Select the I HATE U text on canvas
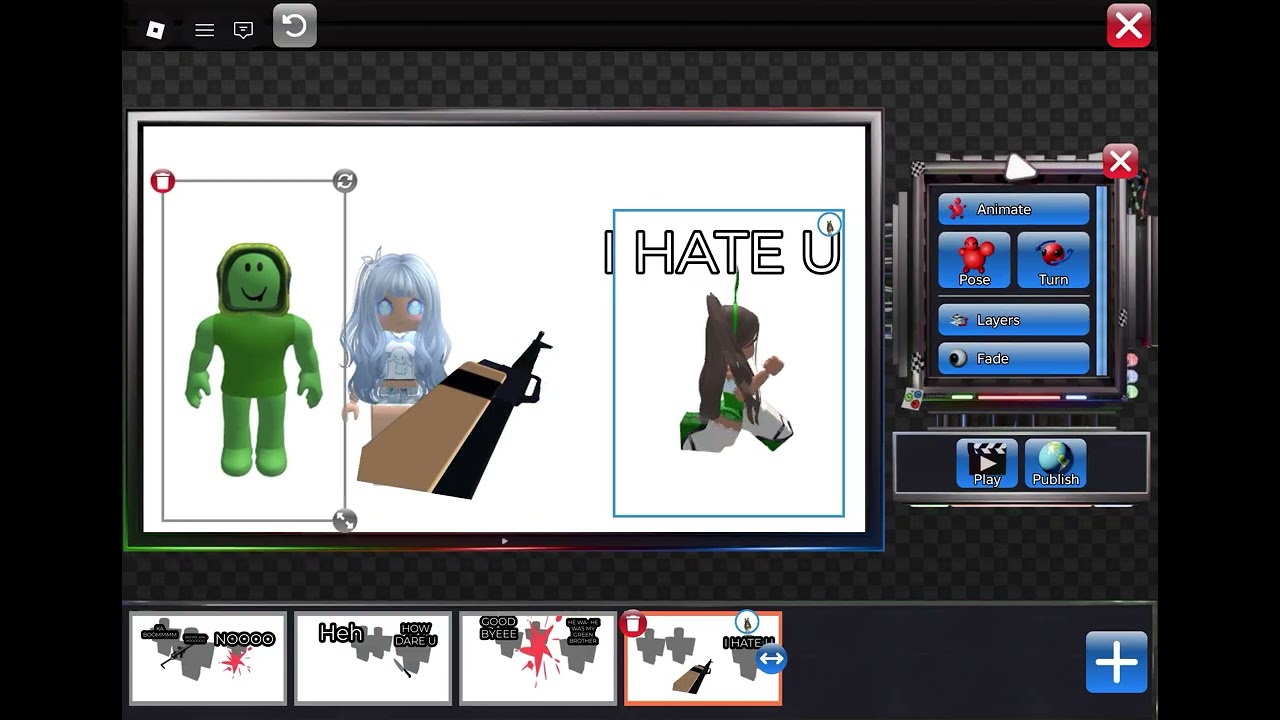 pos(722,252)
